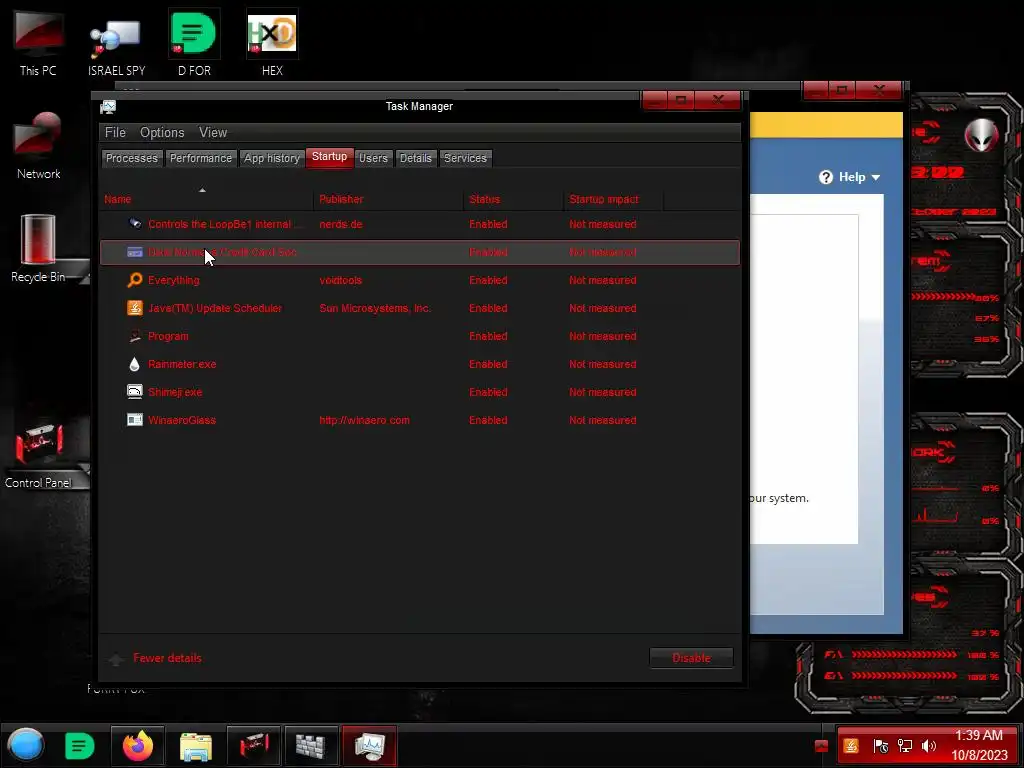The height and width of the screenshot is (768, 1024).
Task: Select the Everything magnifier startup icon
Action: [x=135, y=280]
